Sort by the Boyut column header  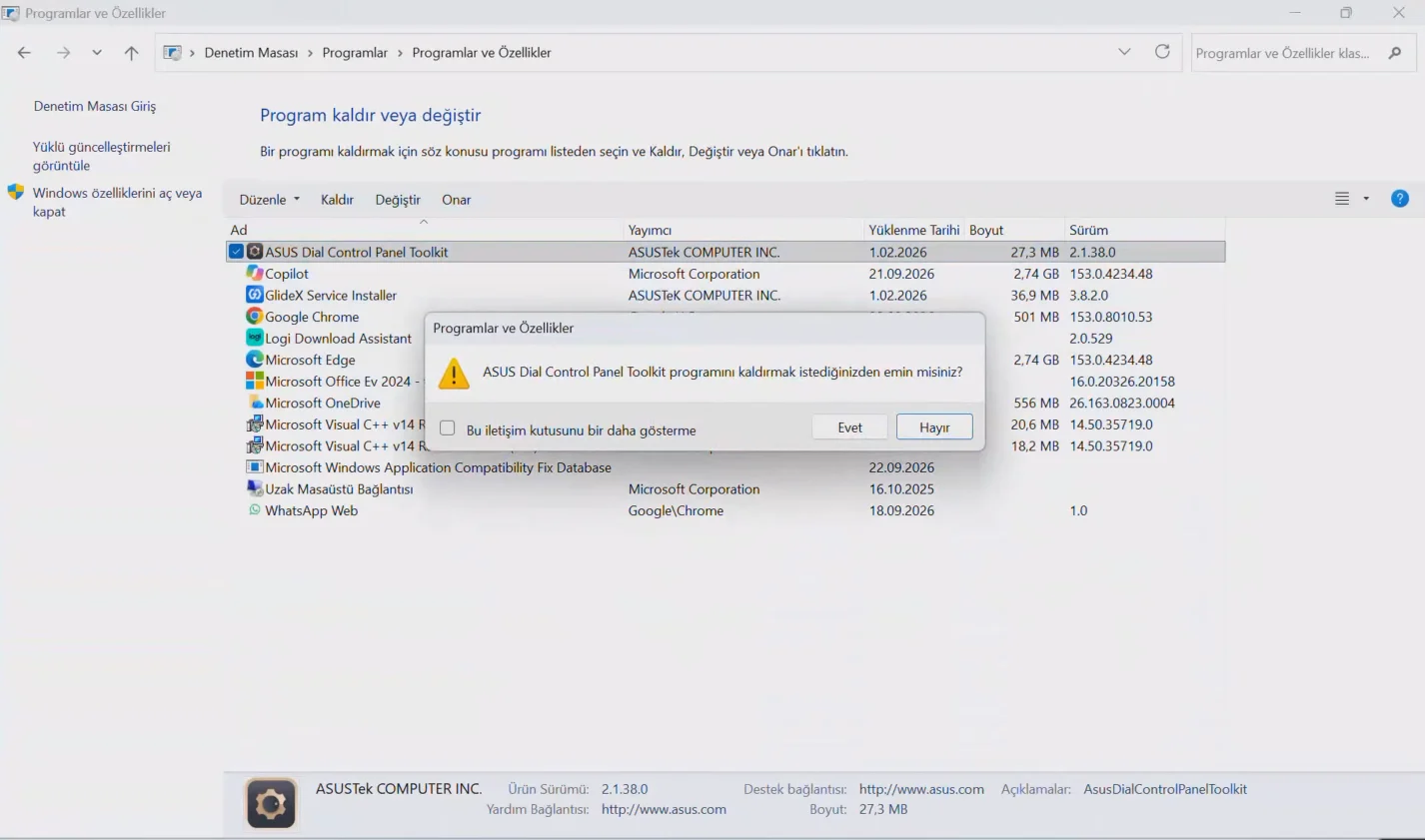tap(1013, 230)
